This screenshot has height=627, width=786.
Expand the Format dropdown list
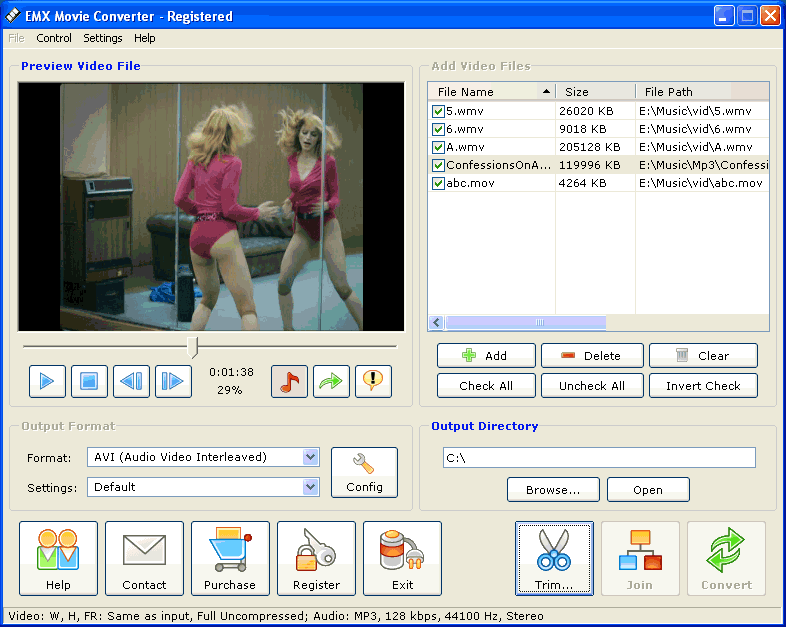pyautogui.click(x=310, y=457)
